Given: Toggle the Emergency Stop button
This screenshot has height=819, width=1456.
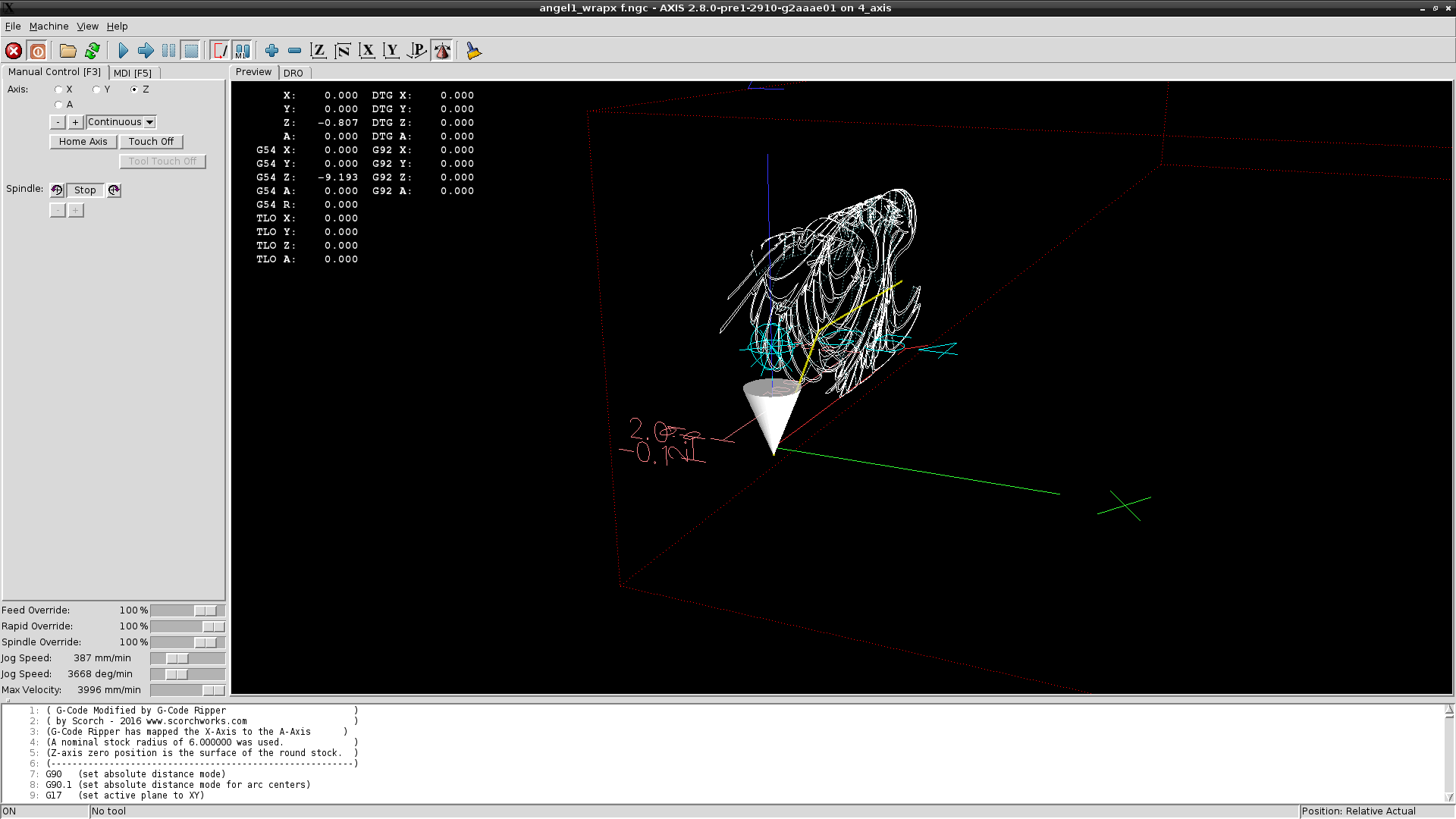Looking at the screenshot, I should [x=14, y=51].
